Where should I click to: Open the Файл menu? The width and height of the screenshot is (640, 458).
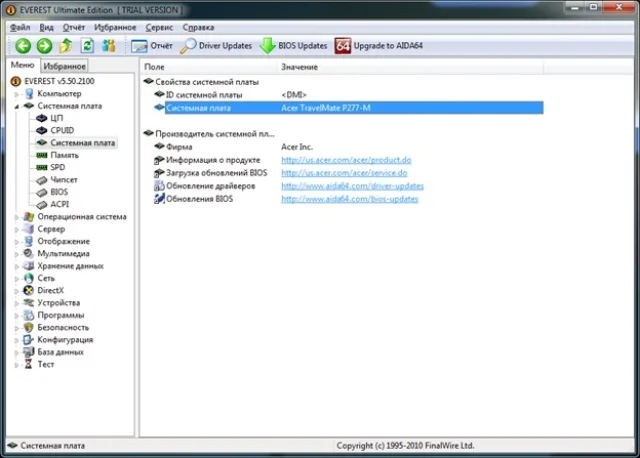click(x=20, y=27)
